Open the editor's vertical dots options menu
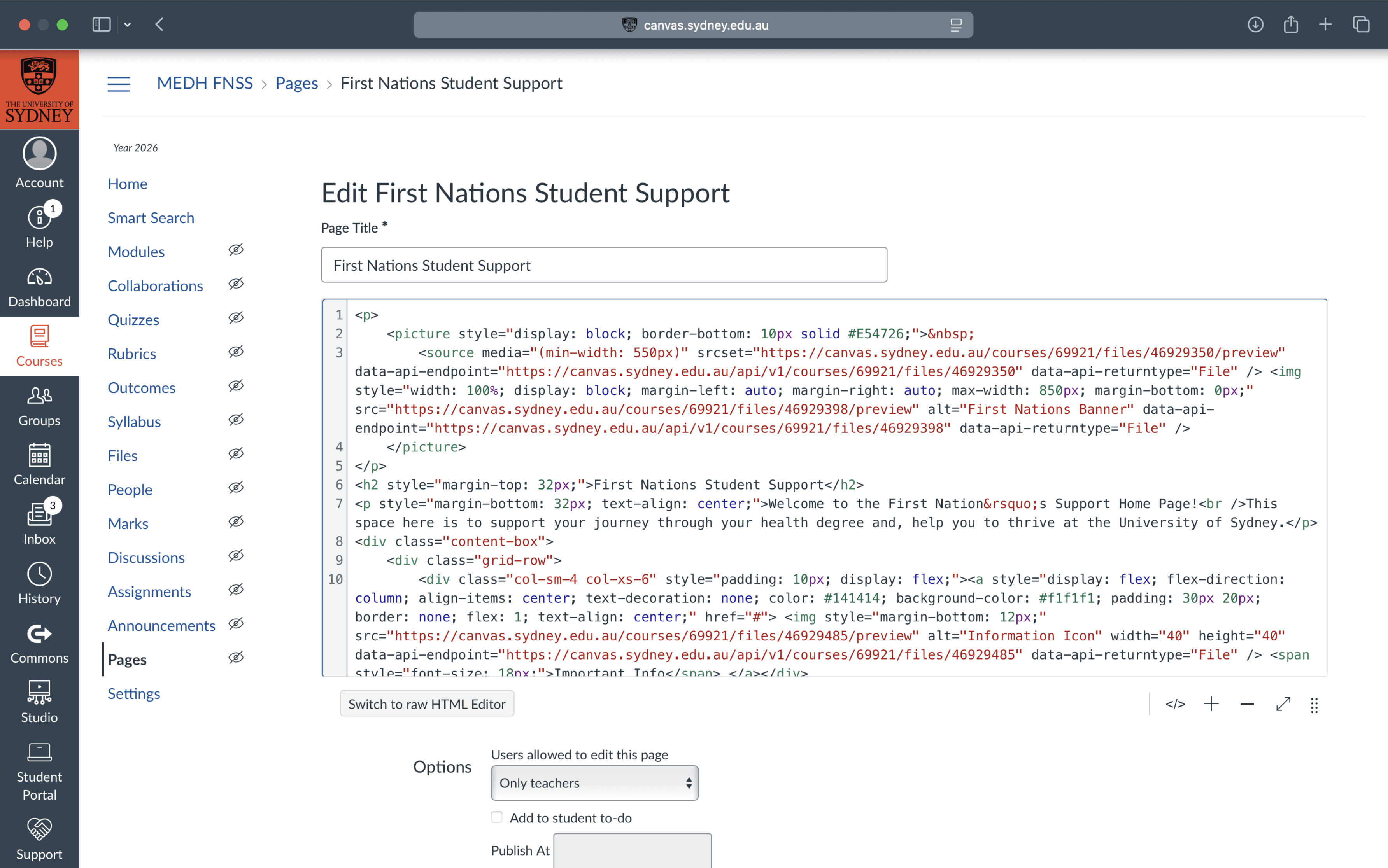 [1314, 705]
